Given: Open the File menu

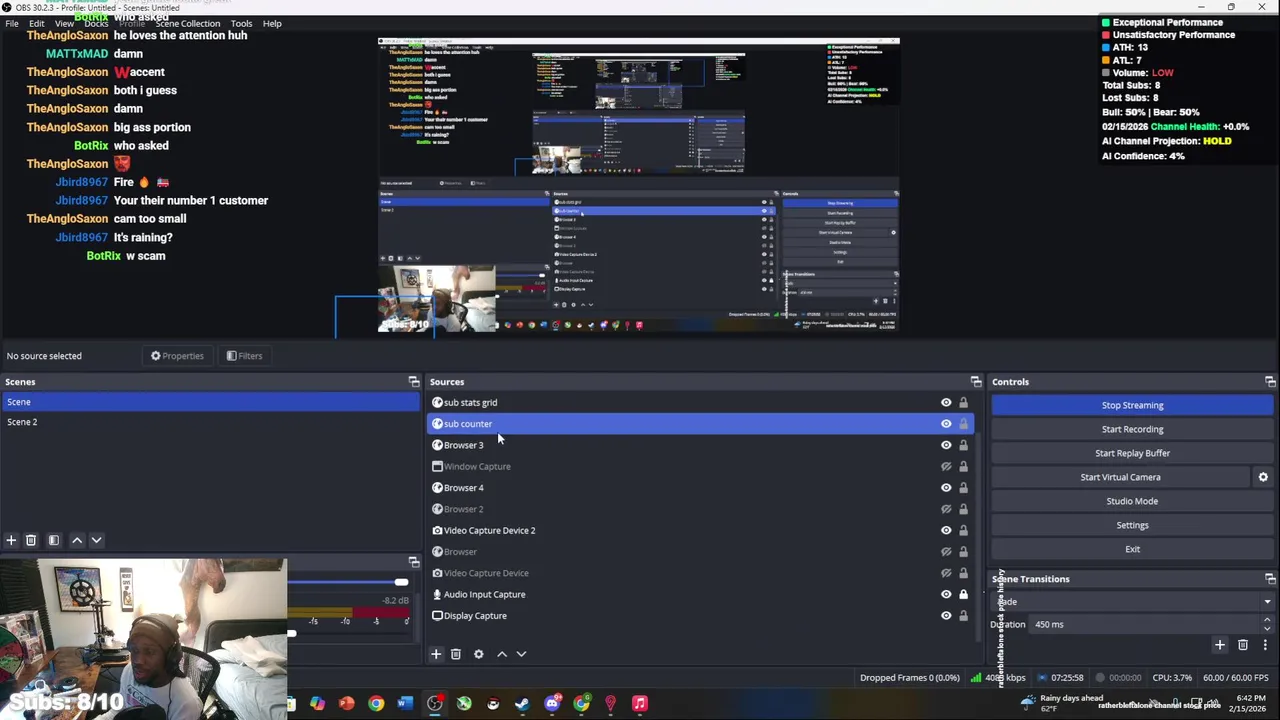Looking at the screenshot, I should point(12,23).
